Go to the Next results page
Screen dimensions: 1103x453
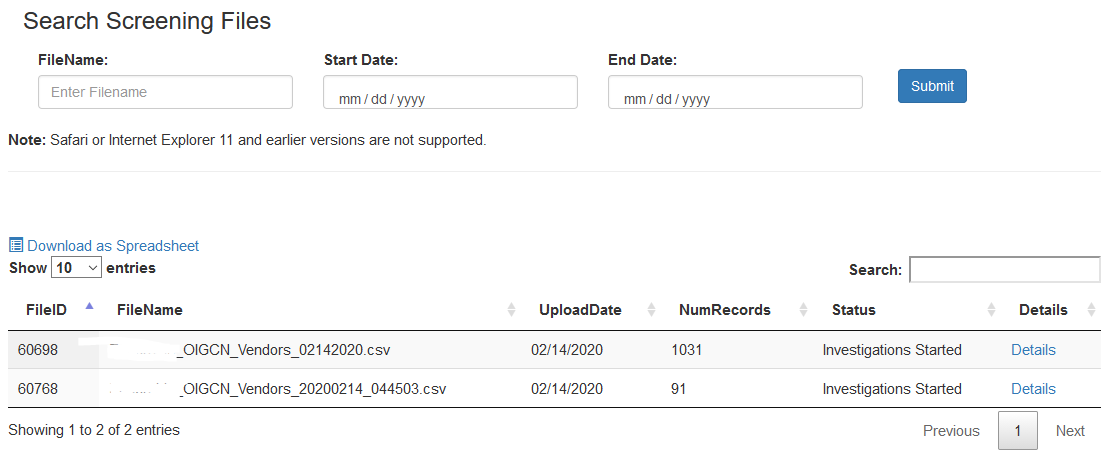point(1070,431)
